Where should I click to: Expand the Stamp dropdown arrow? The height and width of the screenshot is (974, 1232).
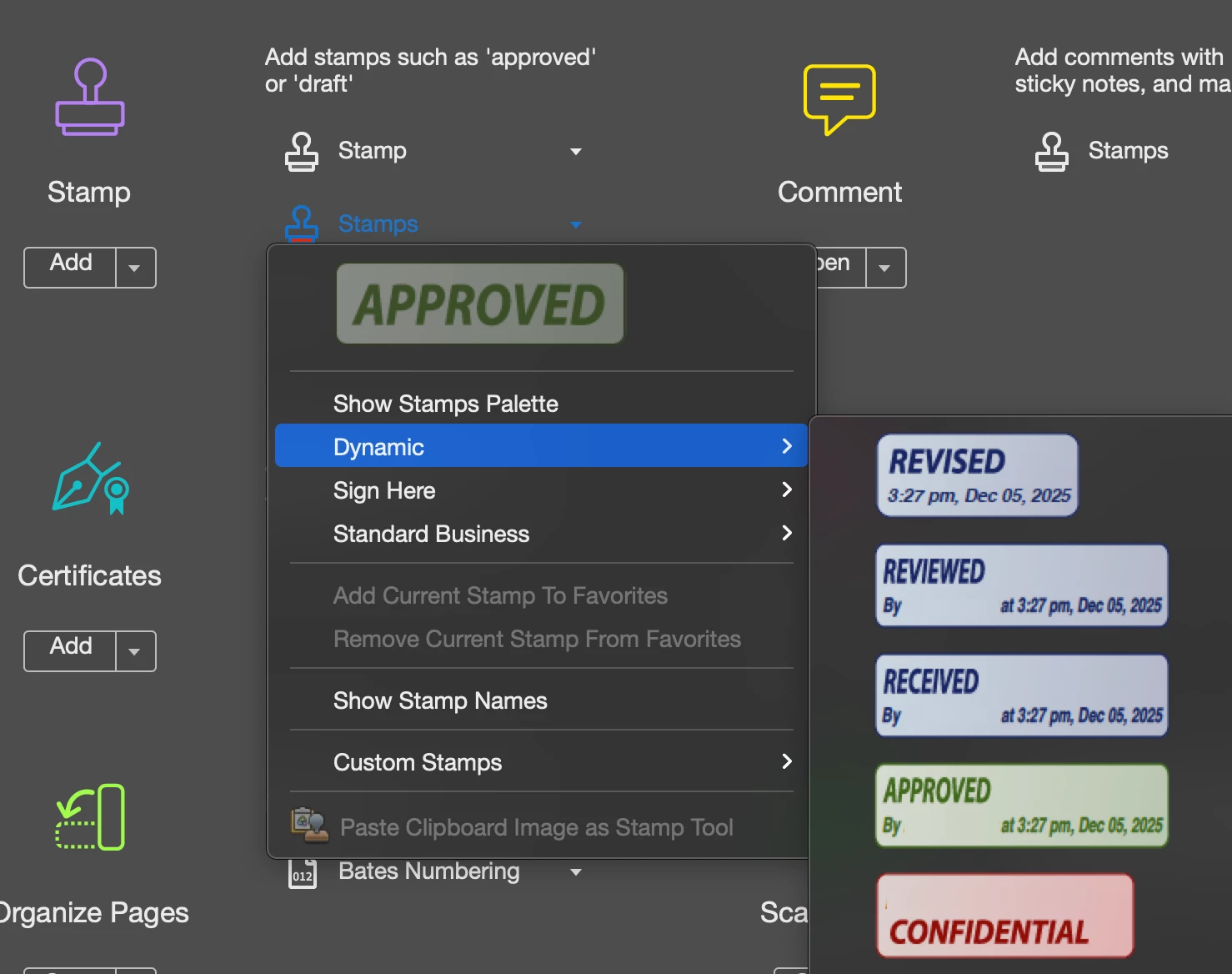575,152
